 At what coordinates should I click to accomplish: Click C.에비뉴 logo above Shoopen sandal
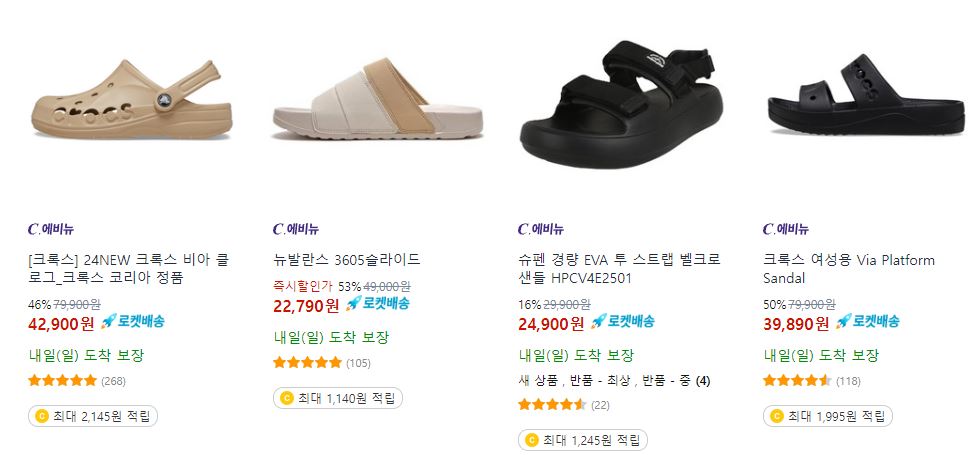coord(540,229)
